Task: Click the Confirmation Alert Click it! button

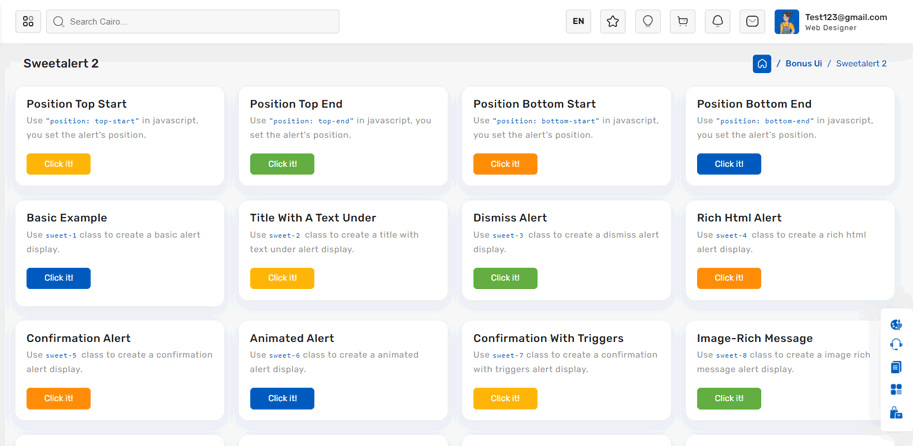Action: point(58,398)
